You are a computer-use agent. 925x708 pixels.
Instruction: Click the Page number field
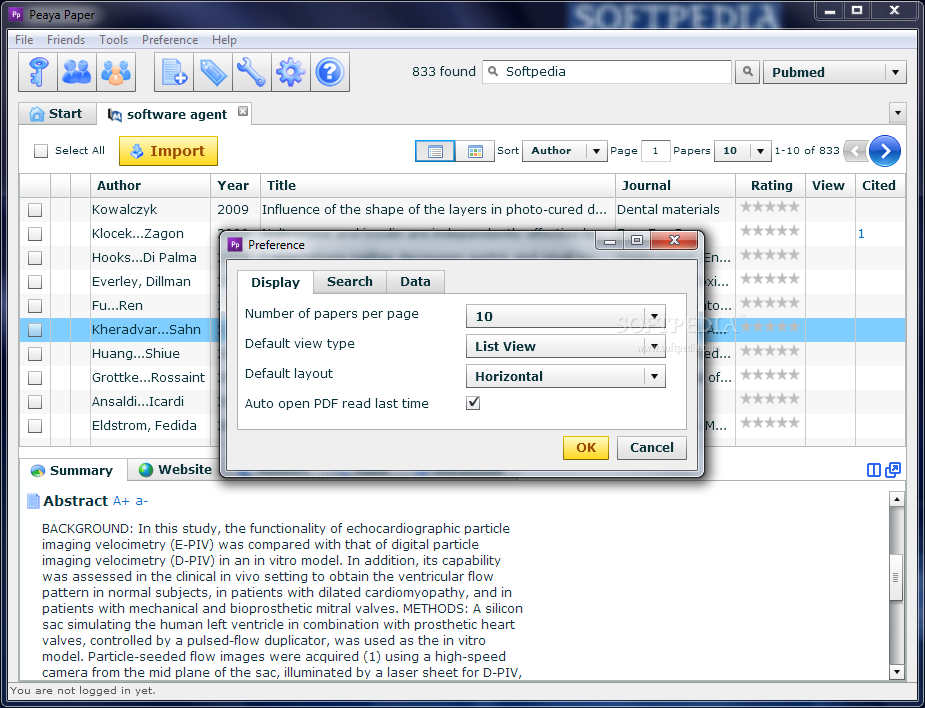[655, 151]
